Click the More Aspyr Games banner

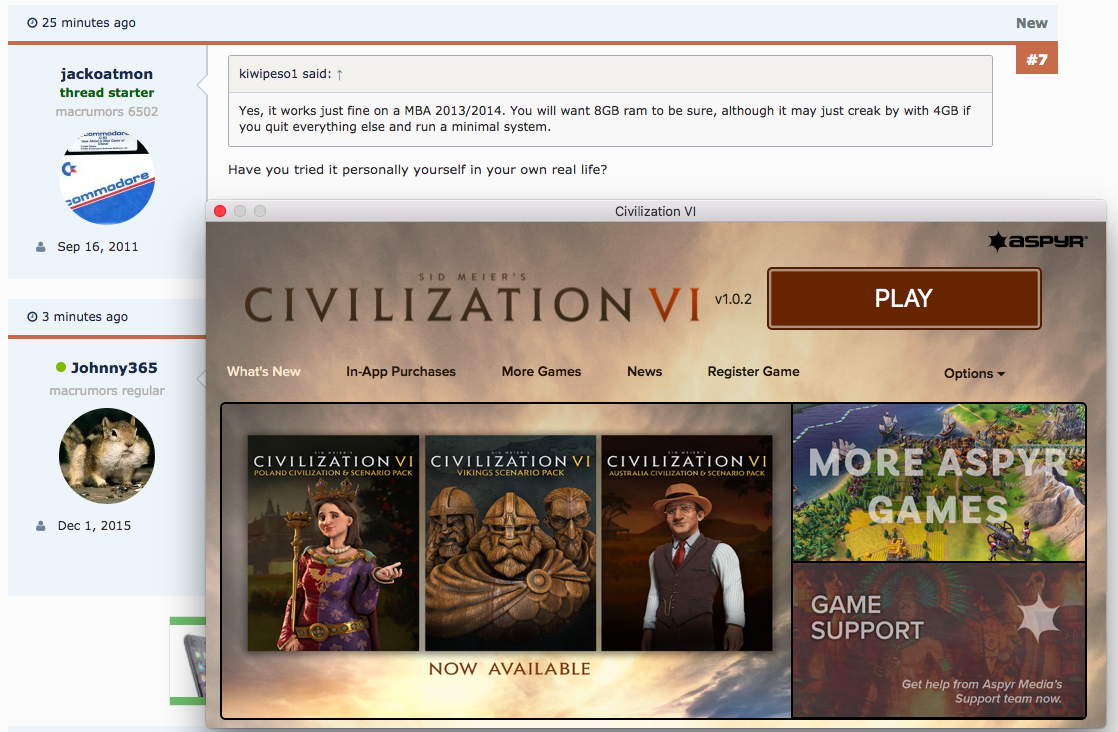coord(939,483)
